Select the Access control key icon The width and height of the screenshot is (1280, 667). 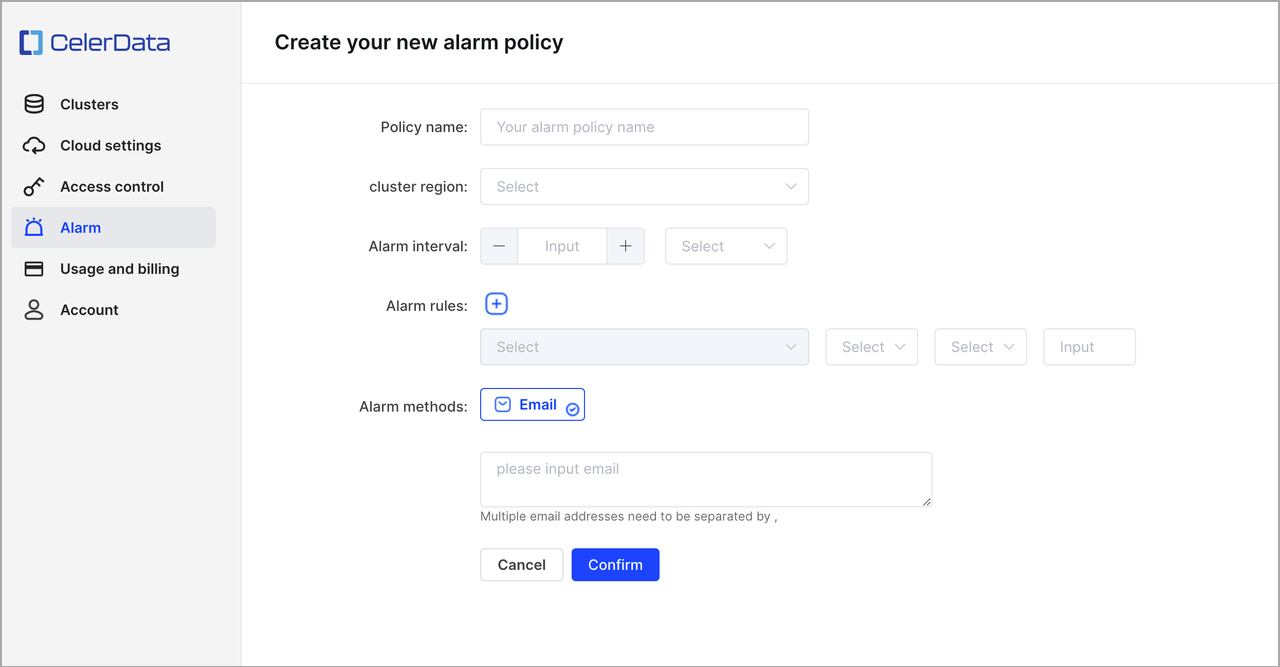[x=33, y=186]
